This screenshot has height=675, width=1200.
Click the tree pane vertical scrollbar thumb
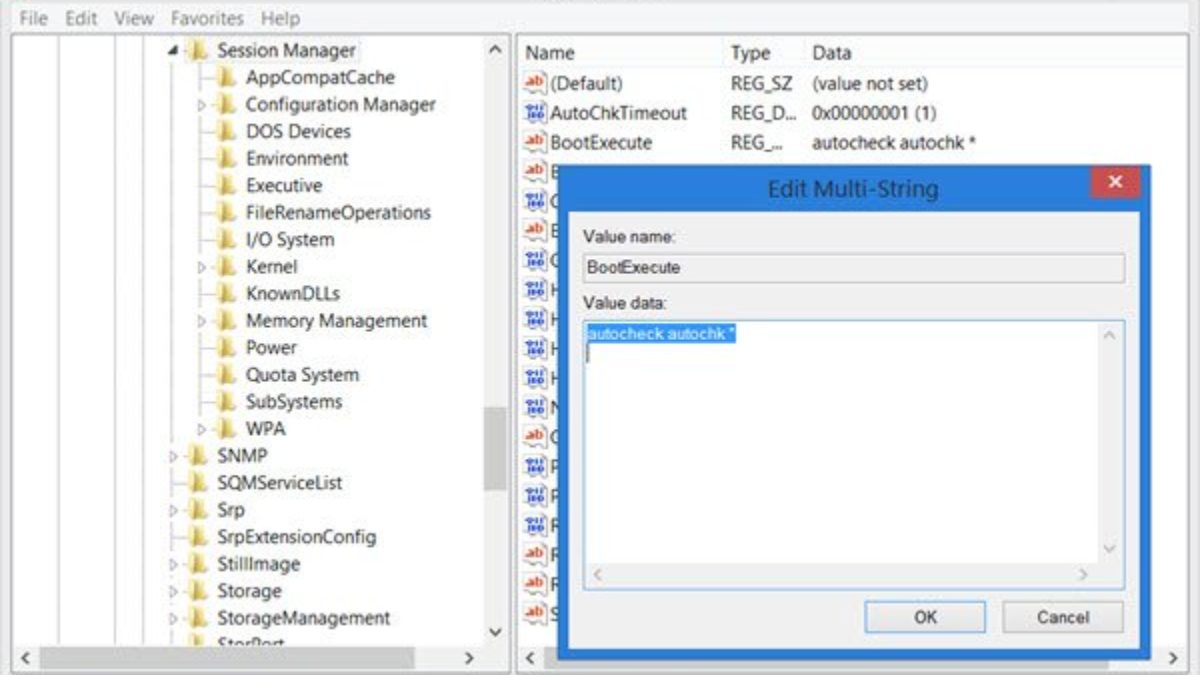495,448
